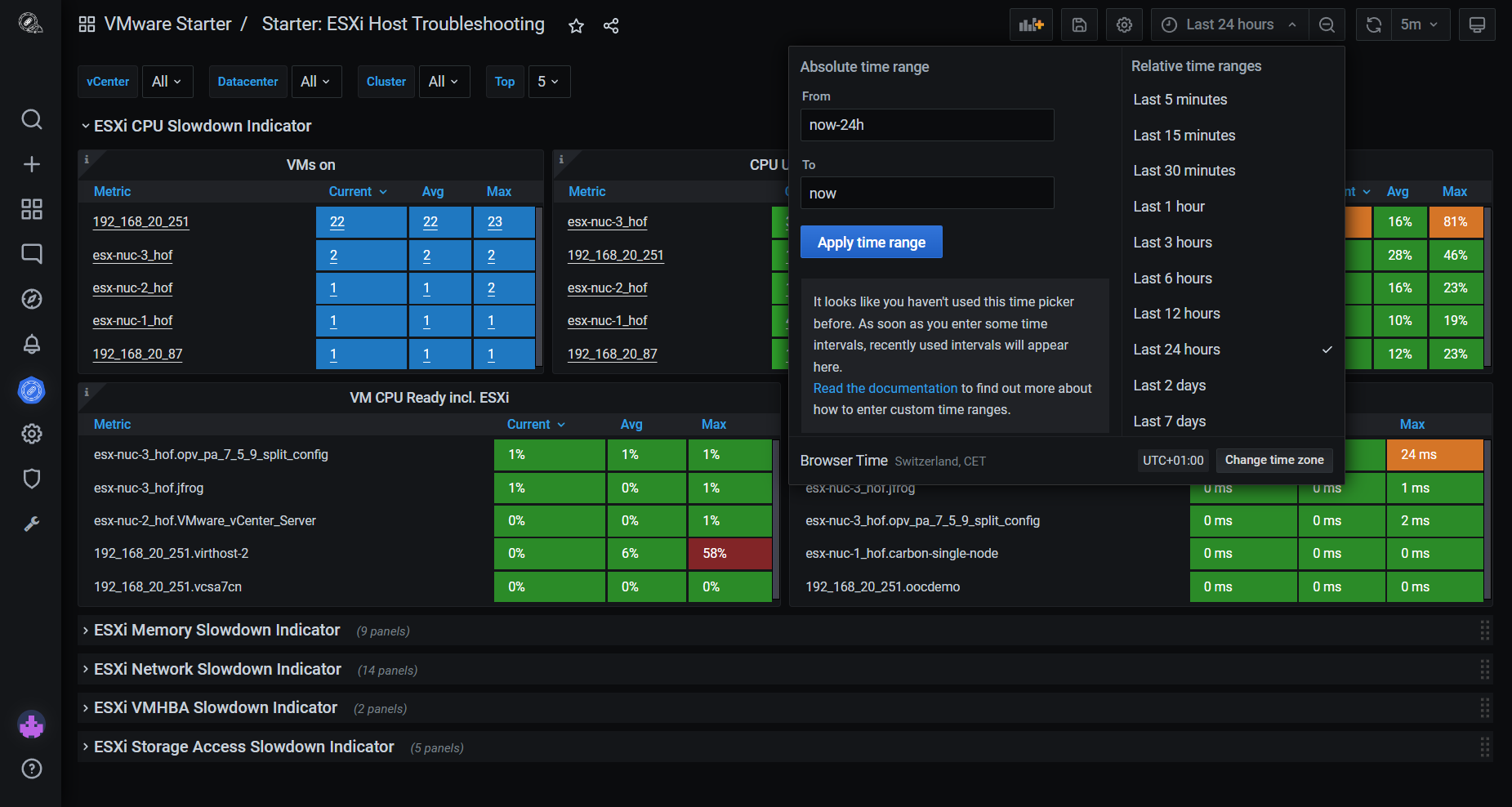Expand ESXi Memory Slowdown Indicator row
The height and width of the screenshot is (807, 1512).
coord(211,631)
